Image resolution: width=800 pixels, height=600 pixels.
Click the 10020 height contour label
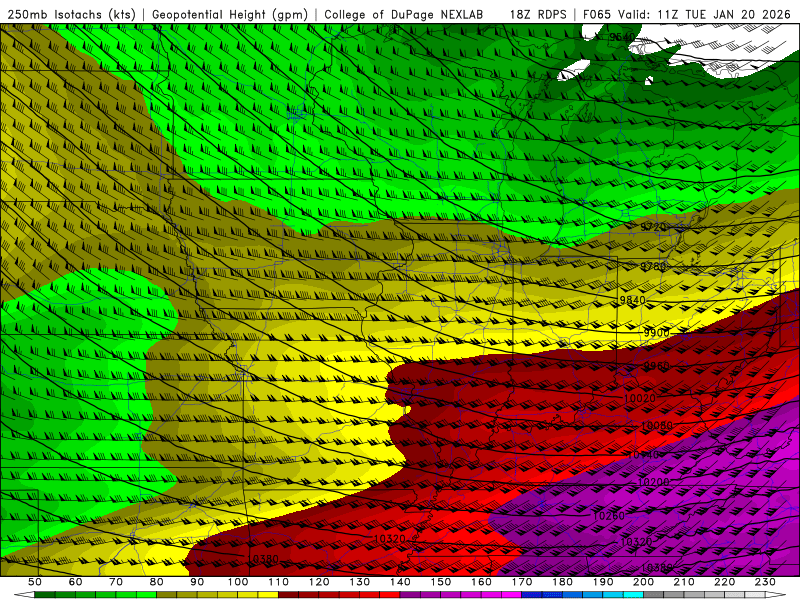[x=640, y=398]
